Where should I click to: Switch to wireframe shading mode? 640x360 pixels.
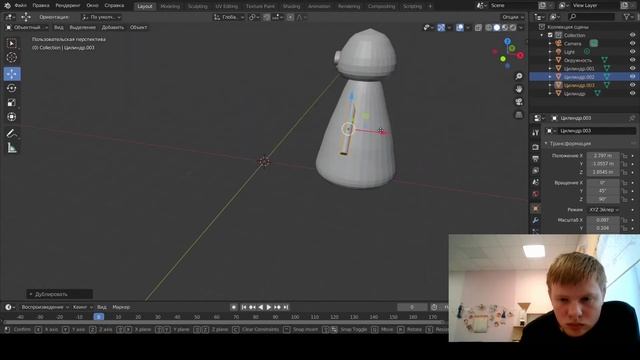click(489, 27)
